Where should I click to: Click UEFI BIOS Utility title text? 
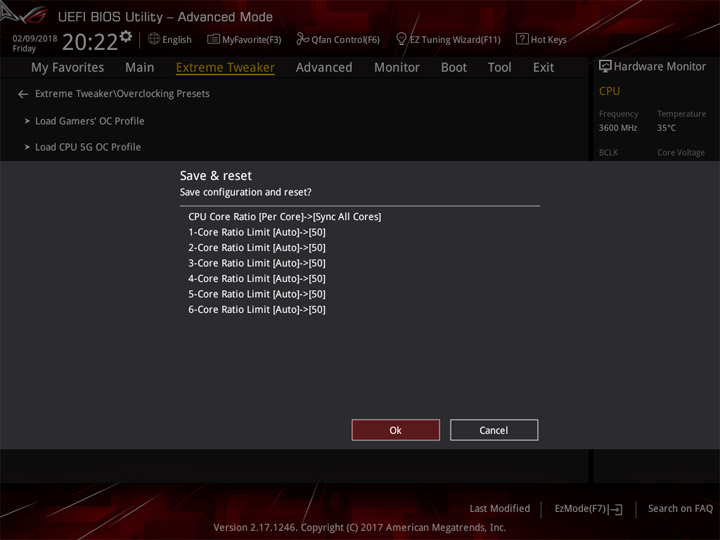165,17
